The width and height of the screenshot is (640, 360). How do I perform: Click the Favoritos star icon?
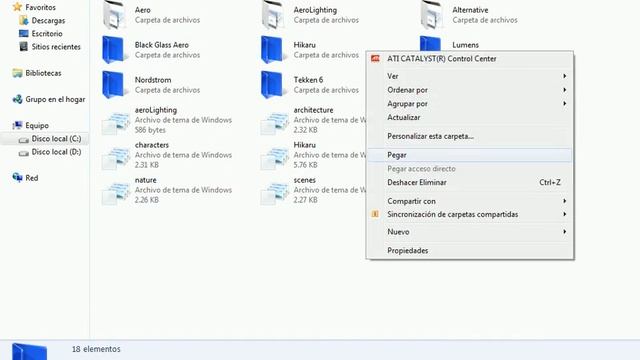point(17,7)
